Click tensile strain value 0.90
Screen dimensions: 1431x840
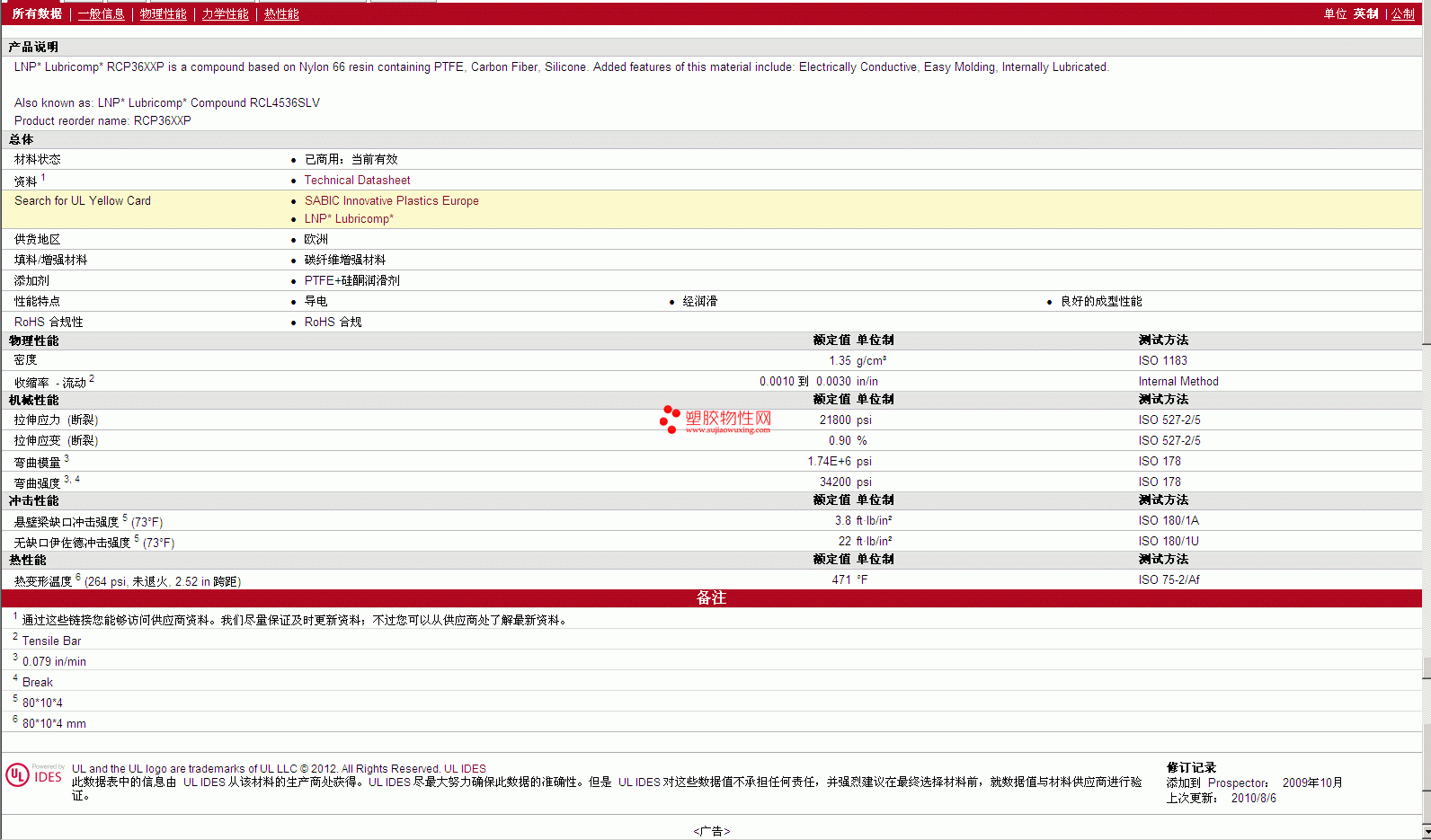[840, 441]
